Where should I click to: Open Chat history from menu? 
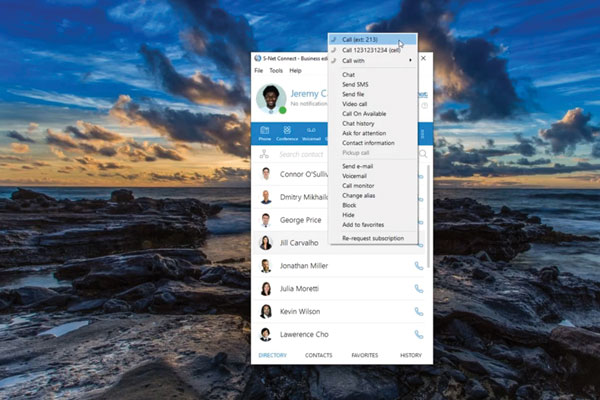[x=358, y=123]
